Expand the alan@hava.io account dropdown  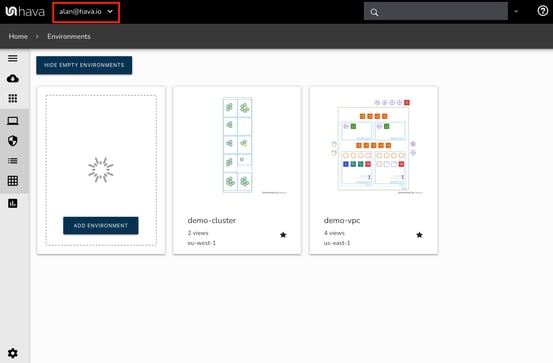point(86,12)
